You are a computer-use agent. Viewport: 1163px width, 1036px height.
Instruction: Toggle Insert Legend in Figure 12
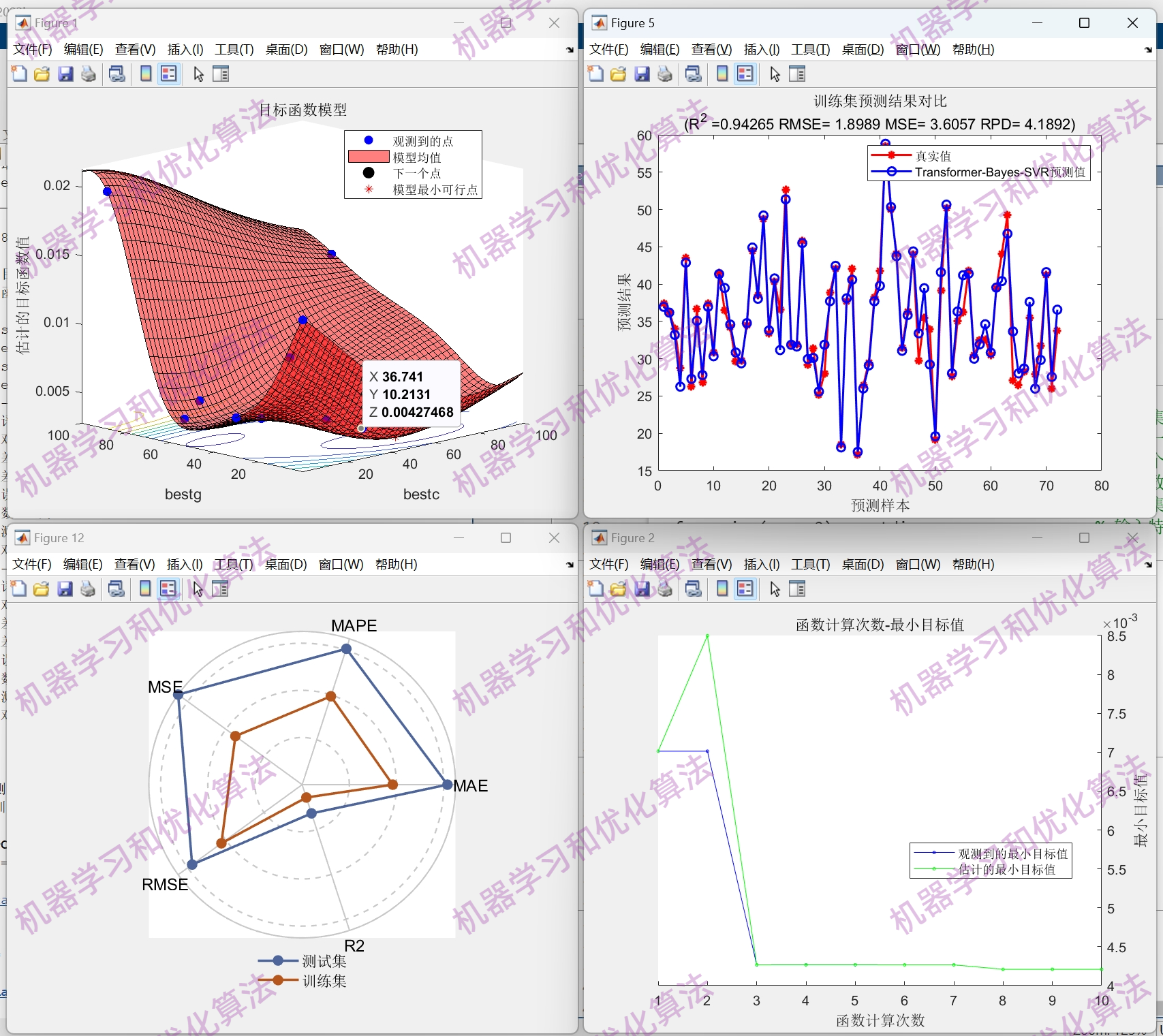[168, 589]
